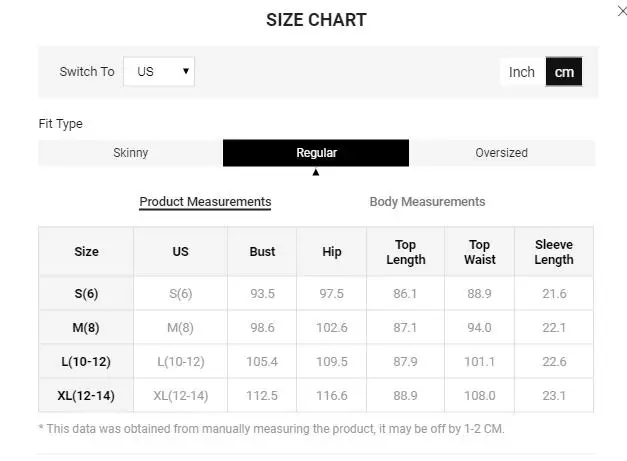627x461 pixels.
Task: Open the Switch To country dropdown
Action: coord(159,72)
